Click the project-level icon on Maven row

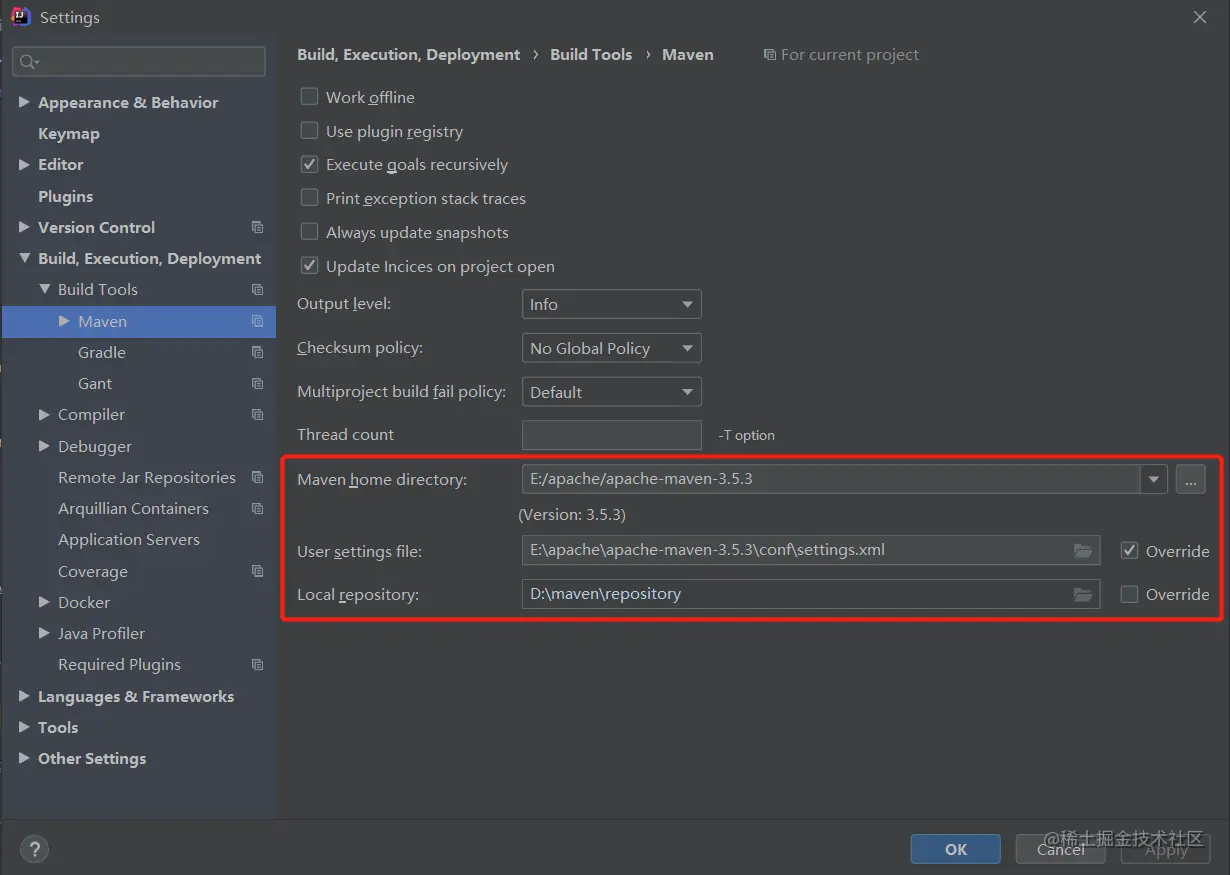[x=257, y=321]
